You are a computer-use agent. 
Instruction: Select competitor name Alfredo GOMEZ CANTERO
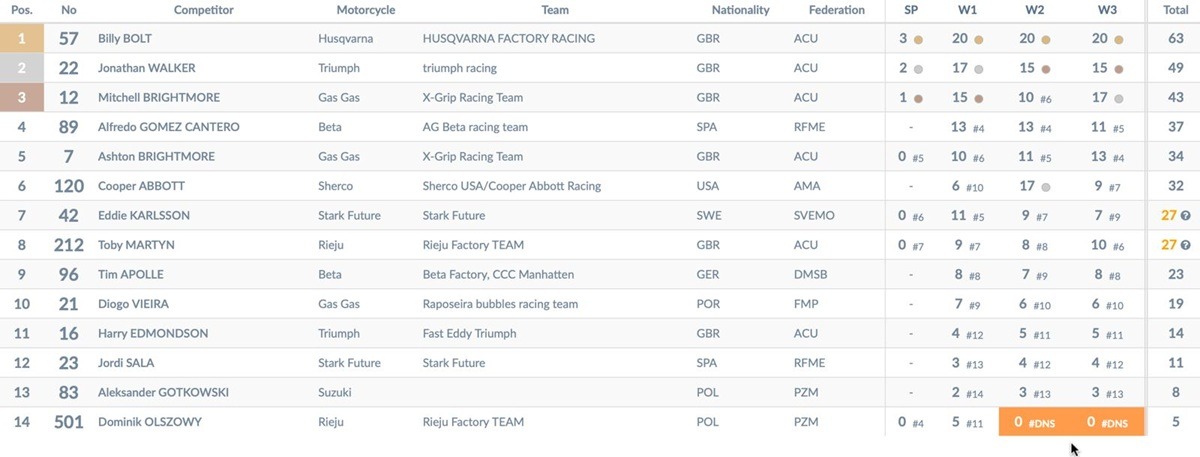(x=168, y=127)
